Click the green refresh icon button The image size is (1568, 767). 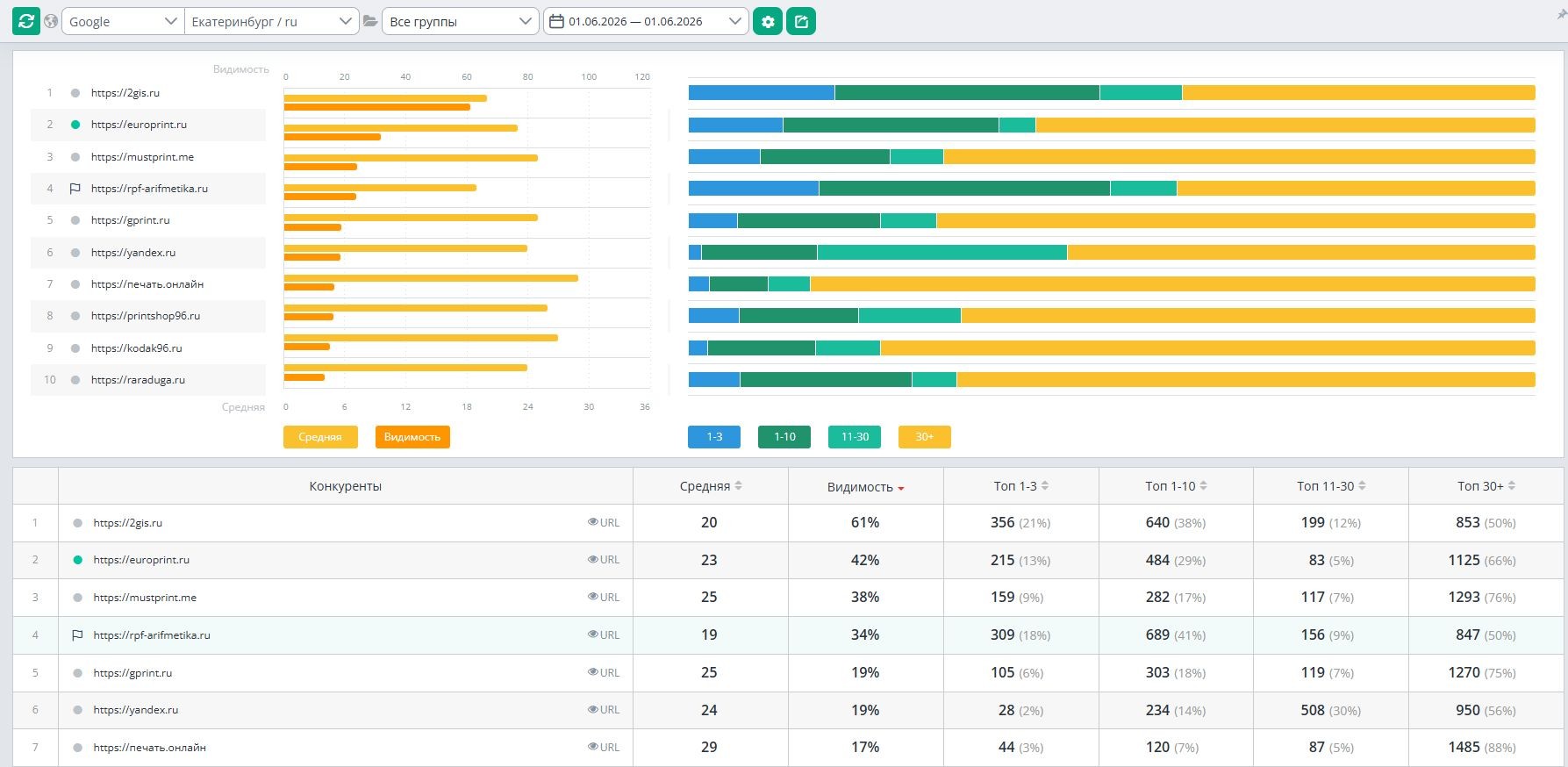(26, 21)
